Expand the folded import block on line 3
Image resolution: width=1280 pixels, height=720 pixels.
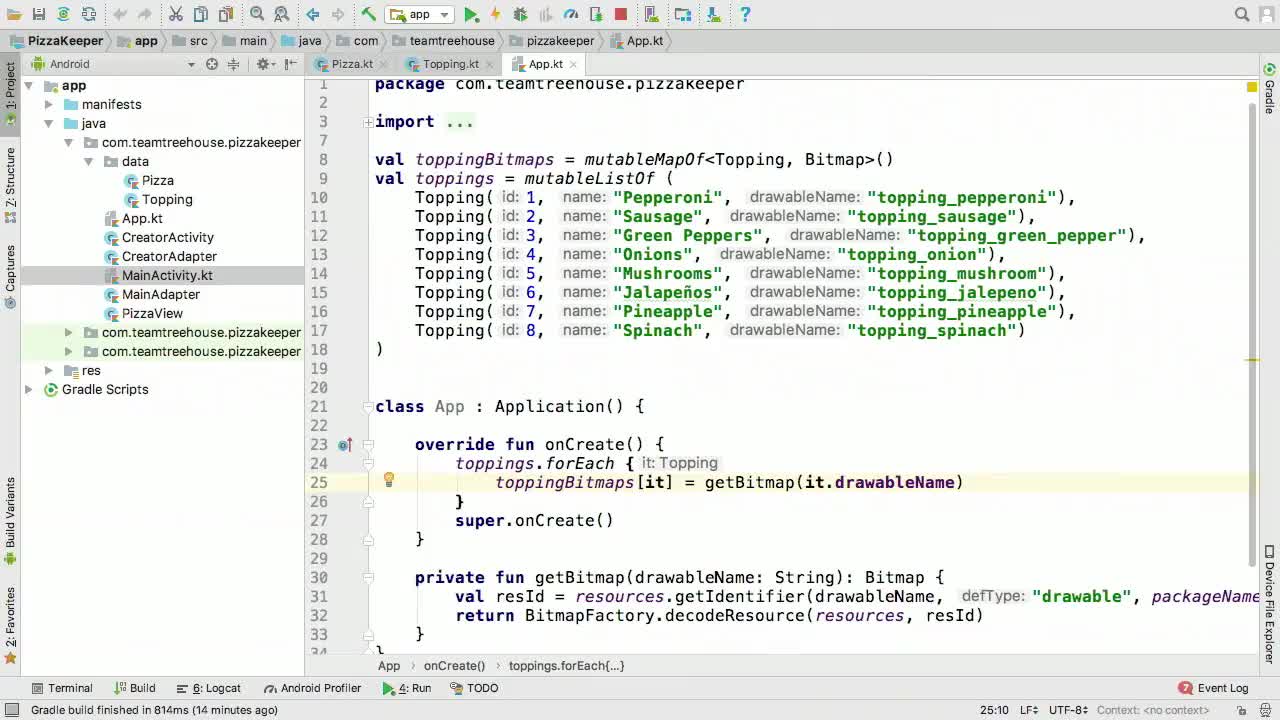(368, 122)
